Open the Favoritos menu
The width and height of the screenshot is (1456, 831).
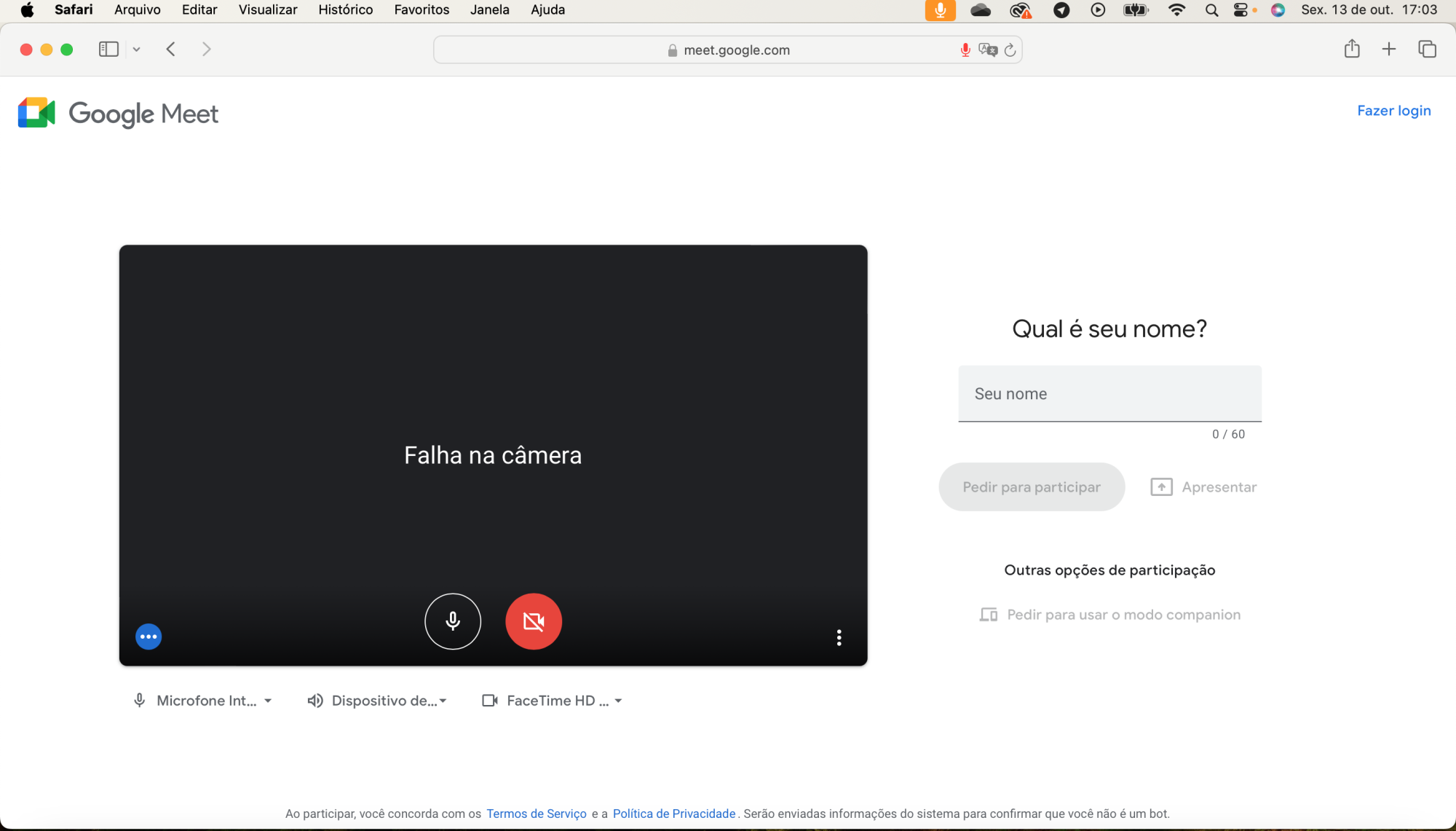point(422,9)
